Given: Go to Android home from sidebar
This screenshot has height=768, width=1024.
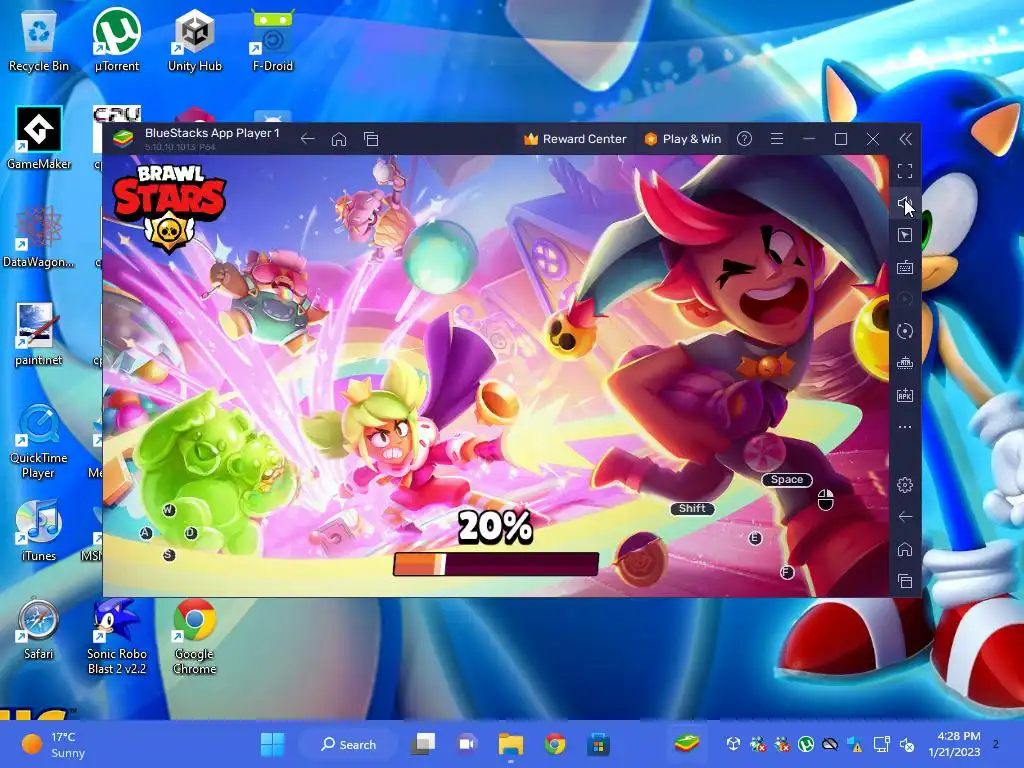Looking at the screenshot, I should click(x=904, y=549).
